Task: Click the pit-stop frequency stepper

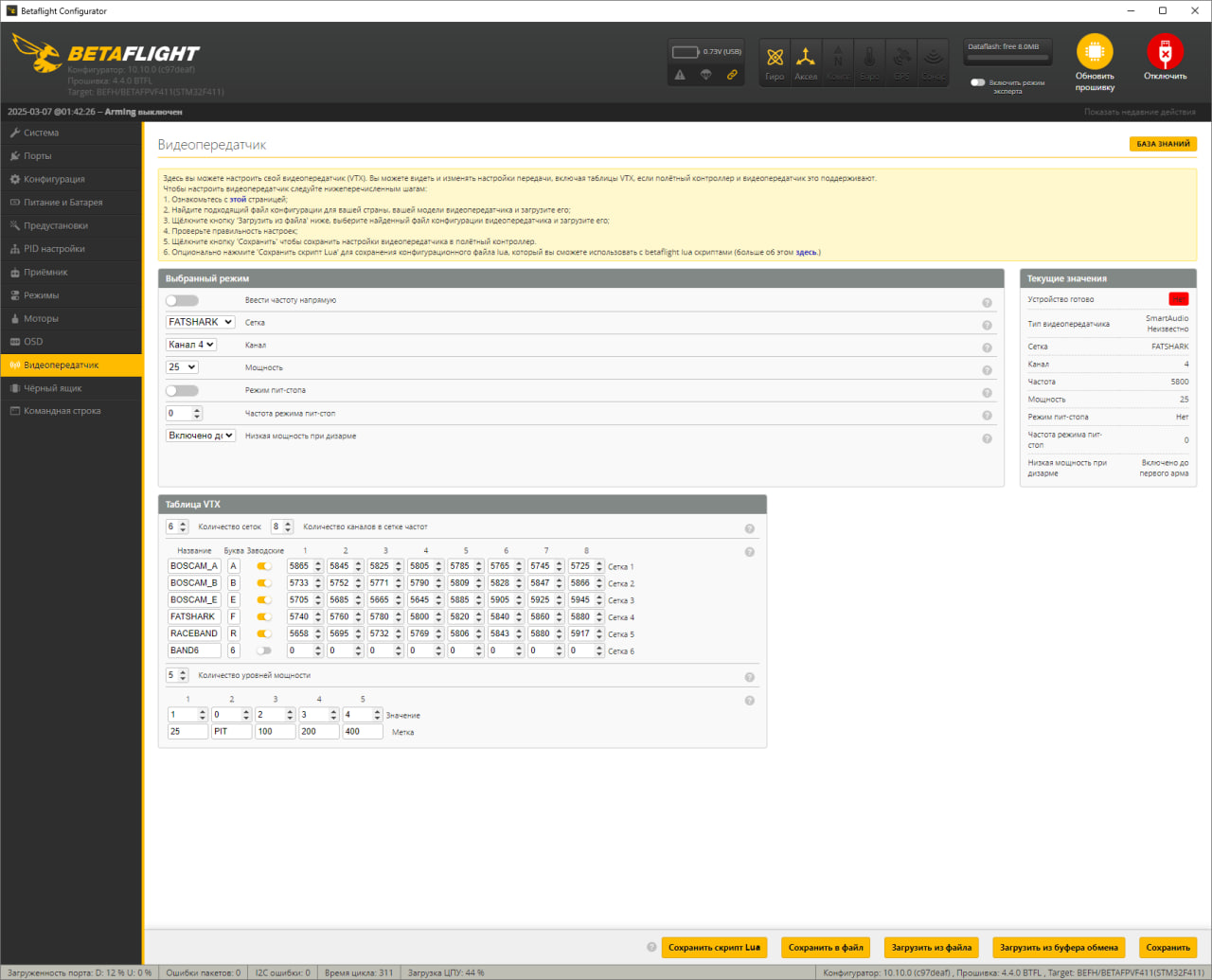Action: pos(197,414)
